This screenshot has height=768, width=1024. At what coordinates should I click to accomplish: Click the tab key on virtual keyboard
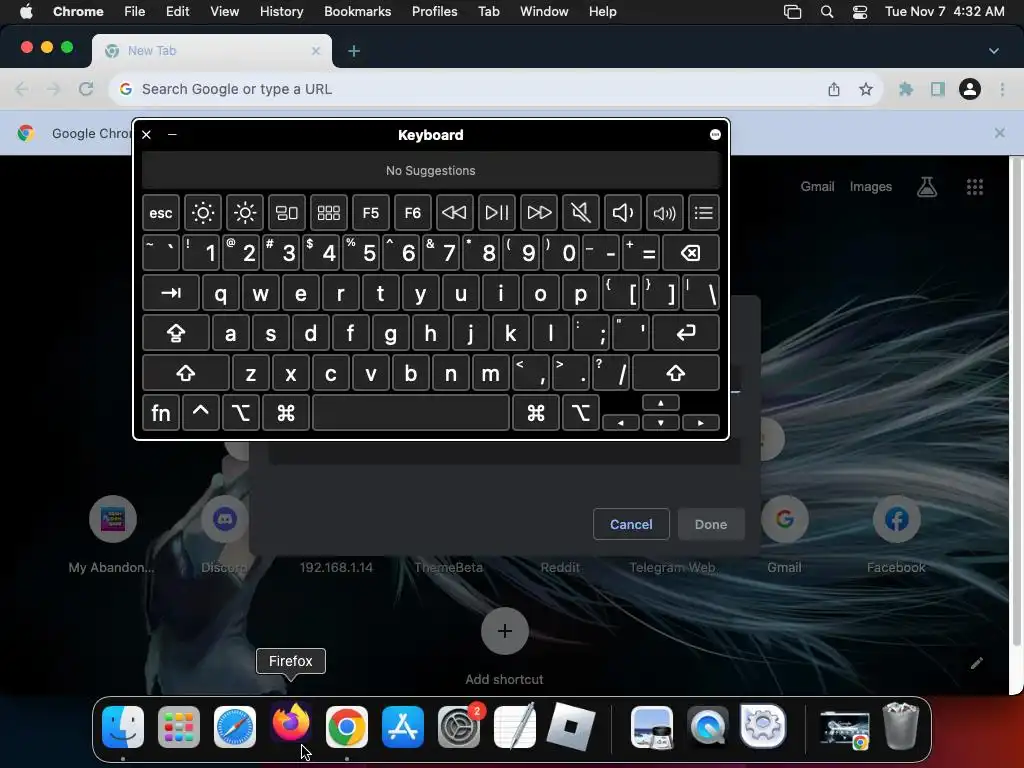click(x=170, y=293)
